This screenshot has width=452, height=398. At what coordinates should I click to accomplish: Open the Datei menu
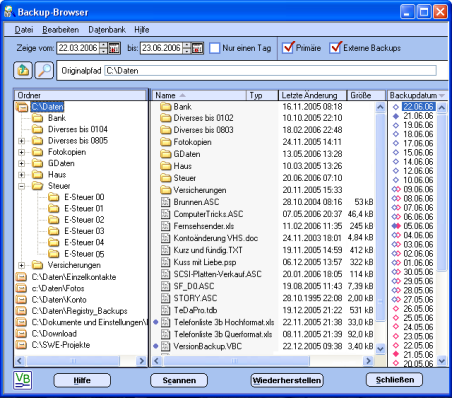pos(24,30)
